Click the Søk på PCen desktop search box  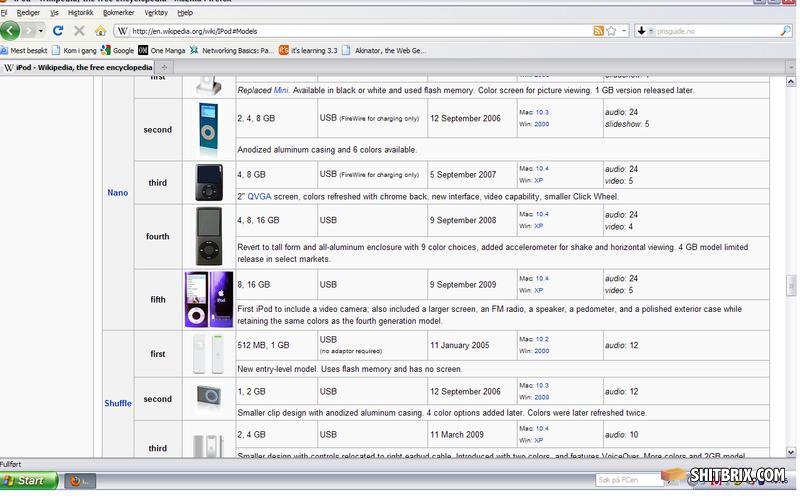pos(629,480)
